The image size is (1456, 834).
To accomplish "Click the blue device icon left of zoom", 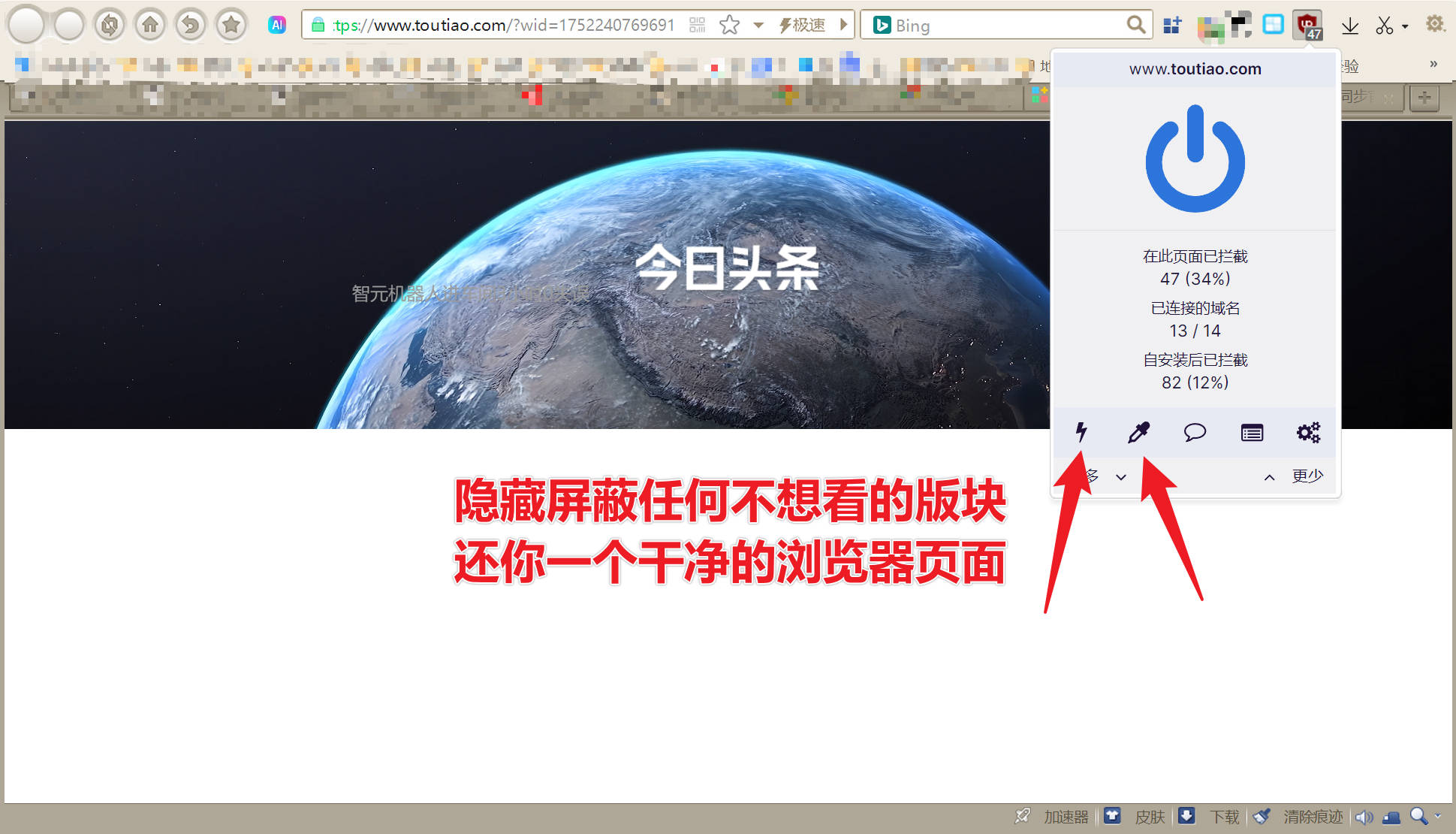I will 1391,817.
